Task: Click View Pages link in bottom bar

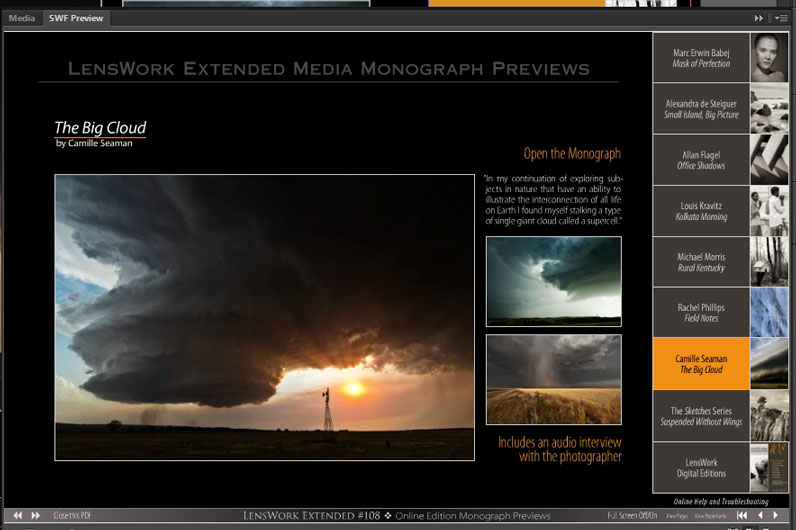Action: pos(677,516)
